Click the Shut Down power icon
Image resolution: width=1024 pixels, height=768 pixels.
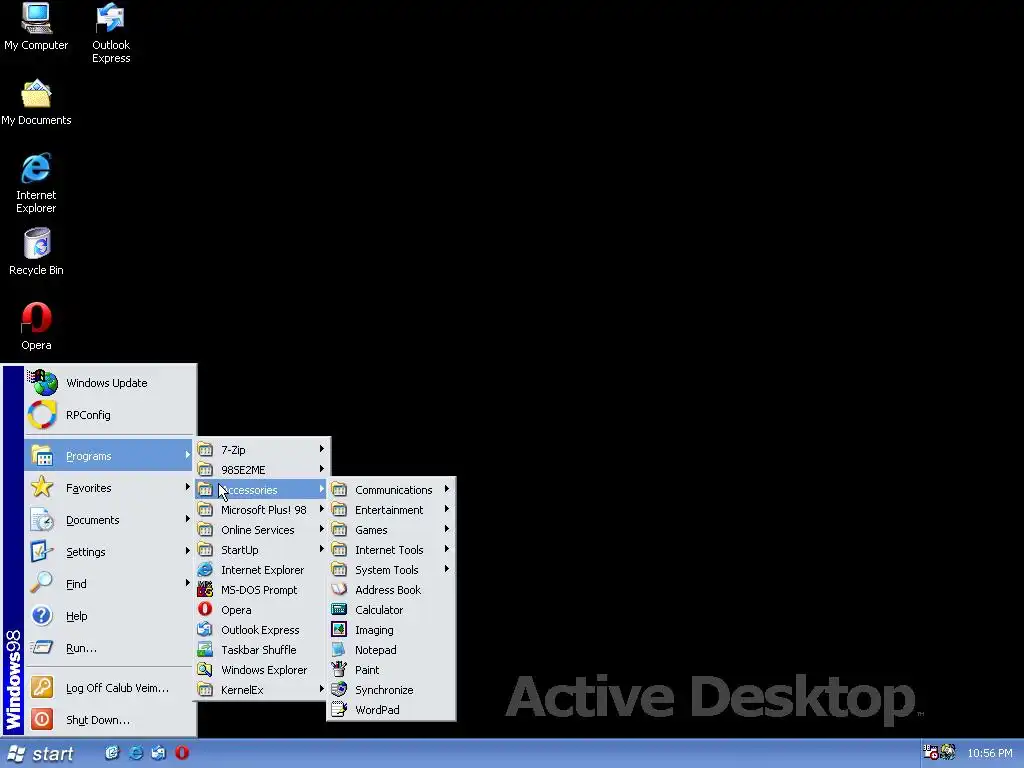pos(42,719)
